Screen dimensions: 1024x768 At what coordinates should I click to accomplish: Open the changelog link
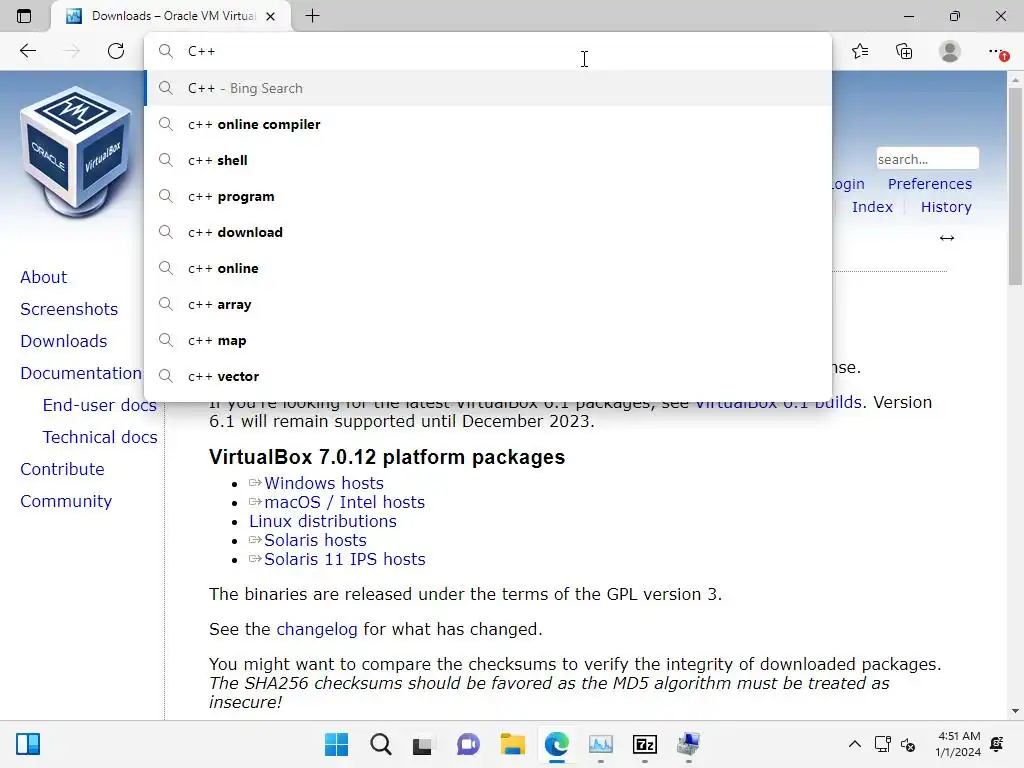tap(317, 629)
